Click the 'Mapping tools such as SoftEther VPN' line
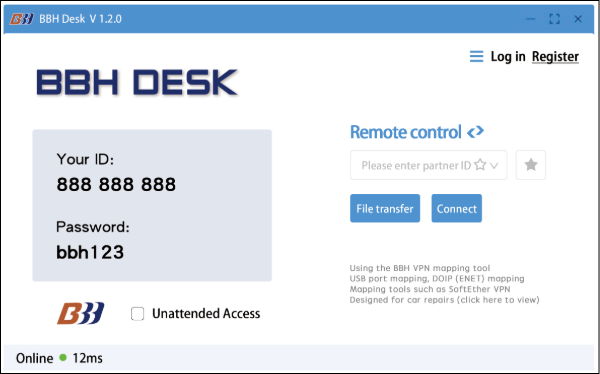 (430, 289)
